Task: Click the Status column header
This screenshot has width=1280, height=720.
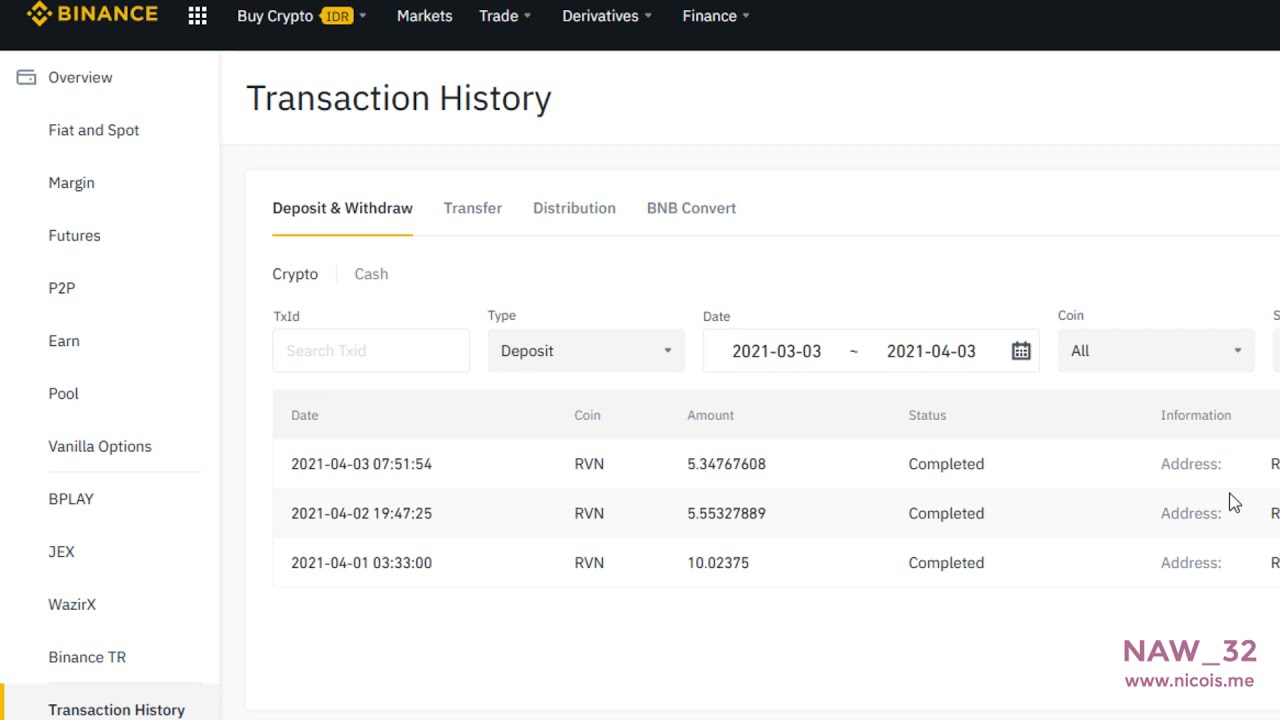Action: point(927,415)
